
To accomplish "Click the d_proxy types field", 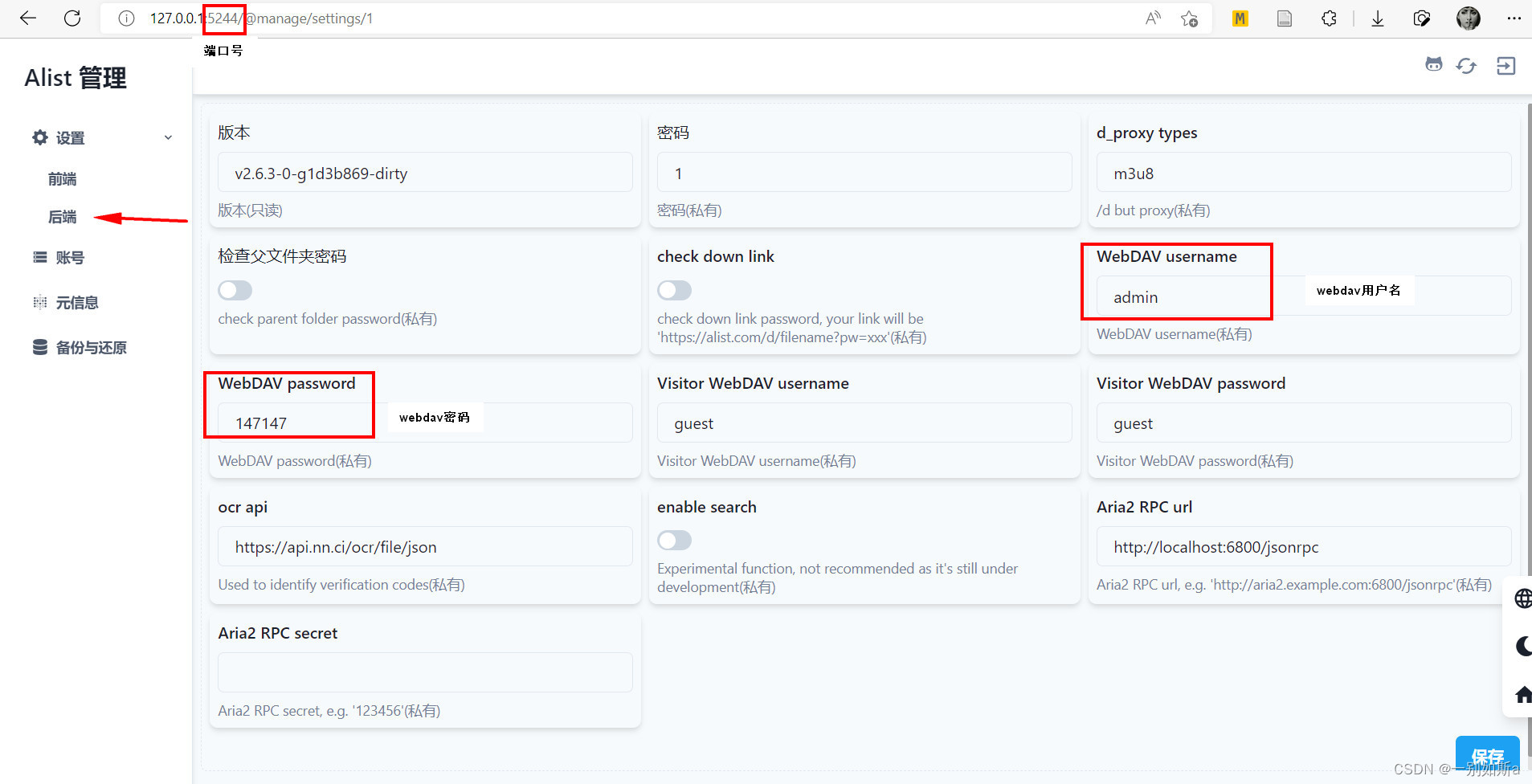I will [x=1304, y=173].
